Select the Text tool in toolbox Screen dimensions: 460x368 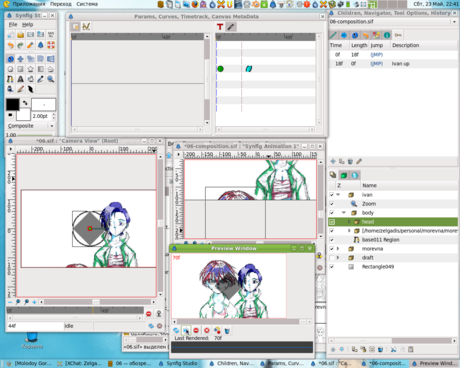[x=20, y=79]
